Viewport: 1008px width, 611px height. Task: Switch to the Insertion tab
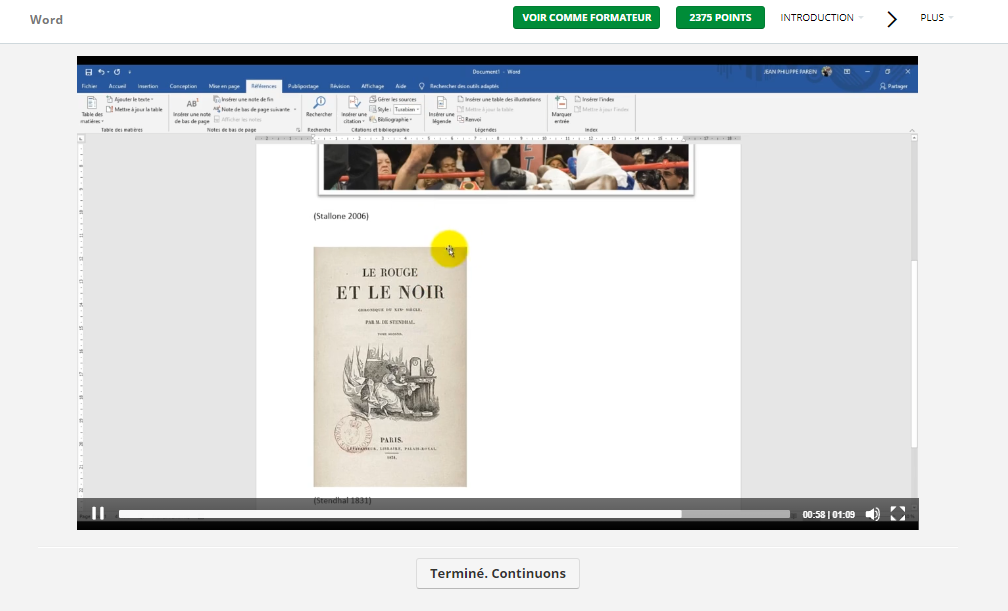(x=148, y=86)
